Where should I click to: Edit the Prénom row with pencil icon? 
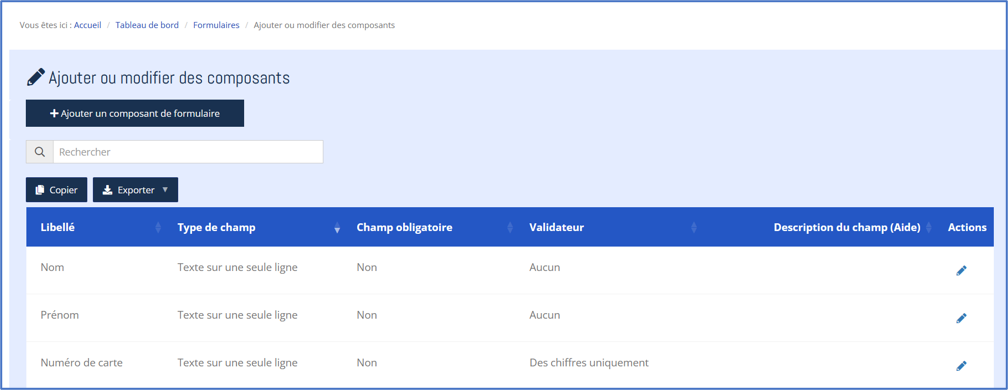[961, 318]
